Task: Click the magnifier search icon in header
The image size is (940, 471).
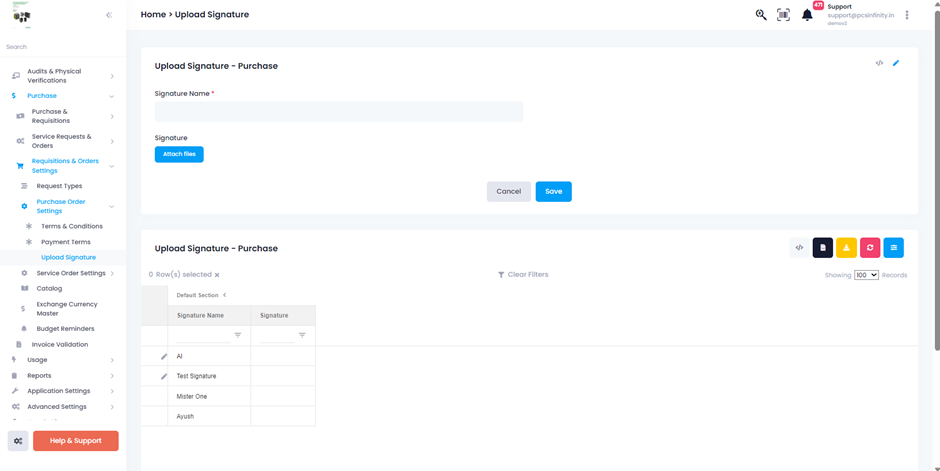Action: click(x=761, y=15)
